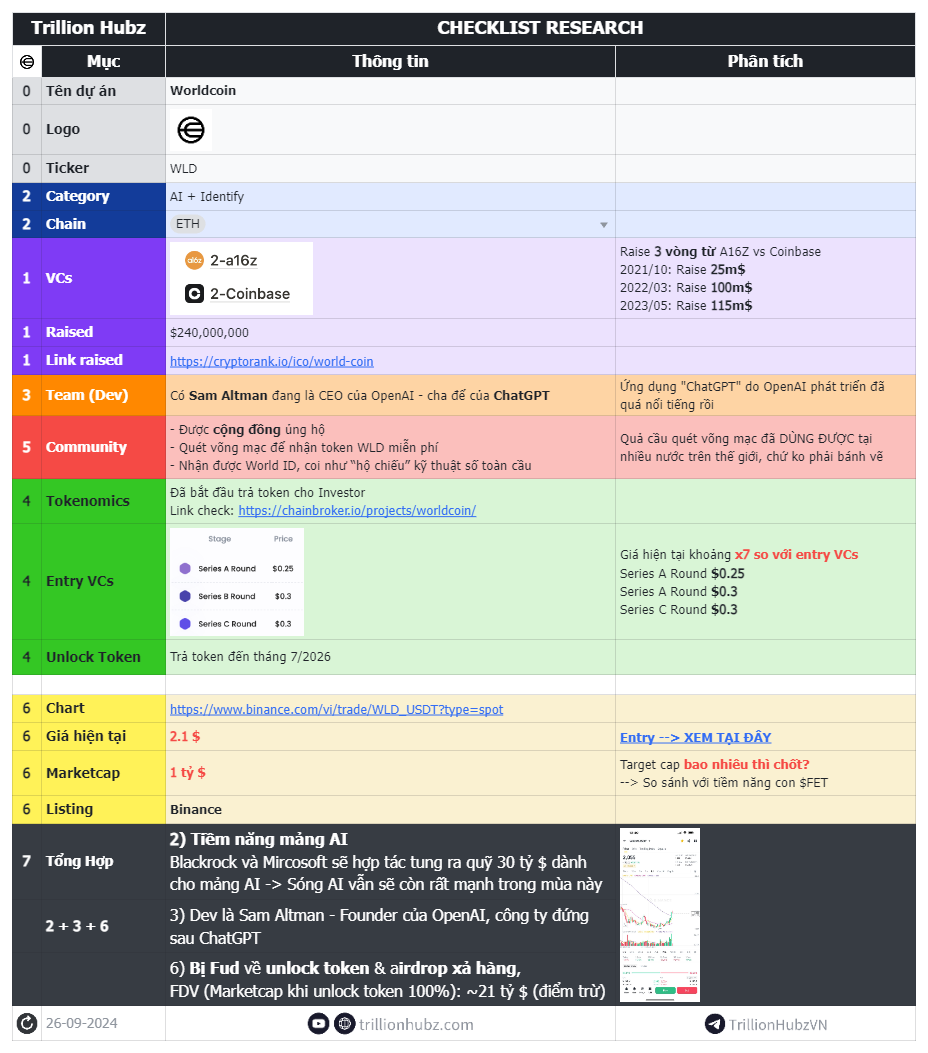This screenshot has height=1053, width=928.
Task: Select the Raise 3 vòng analysis cell
Action: click(765, 278)
